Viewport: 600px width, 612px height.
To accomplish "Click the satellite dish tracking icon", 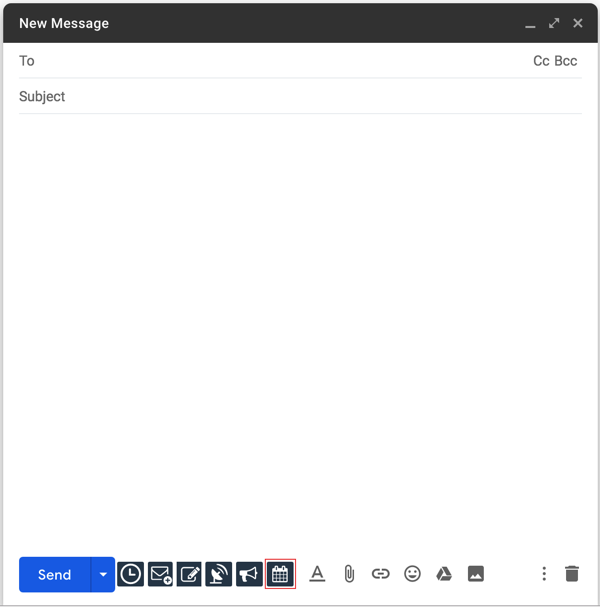I will click(x=219, y=574).
